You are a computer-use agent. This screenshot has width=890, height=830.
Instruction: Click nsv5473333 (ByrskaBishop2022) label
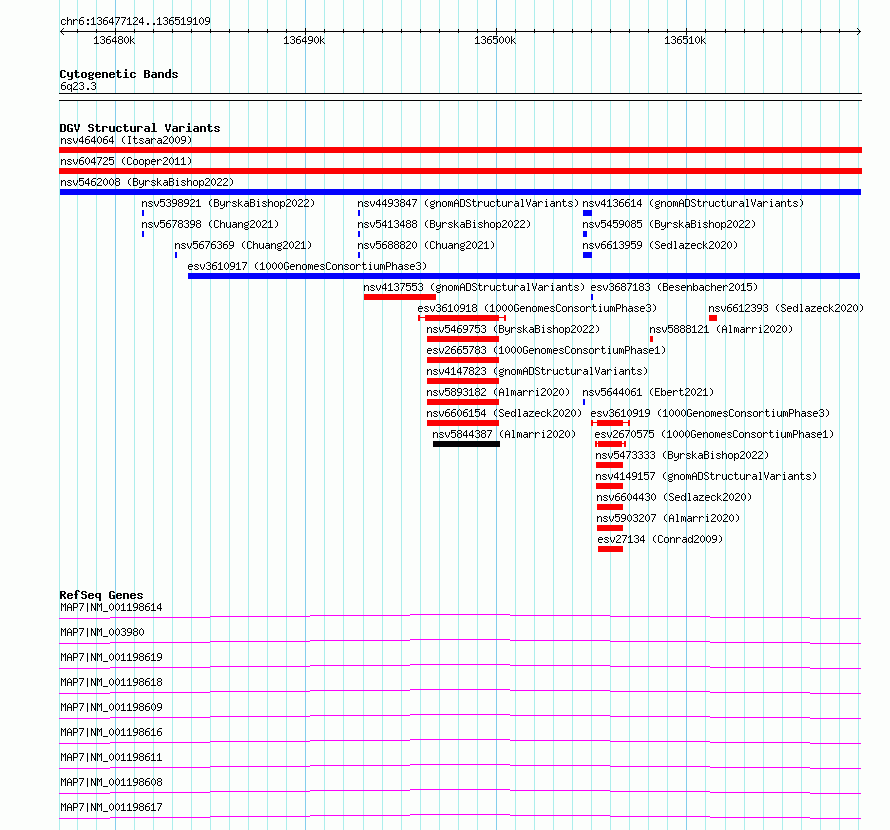coord(682,455)
